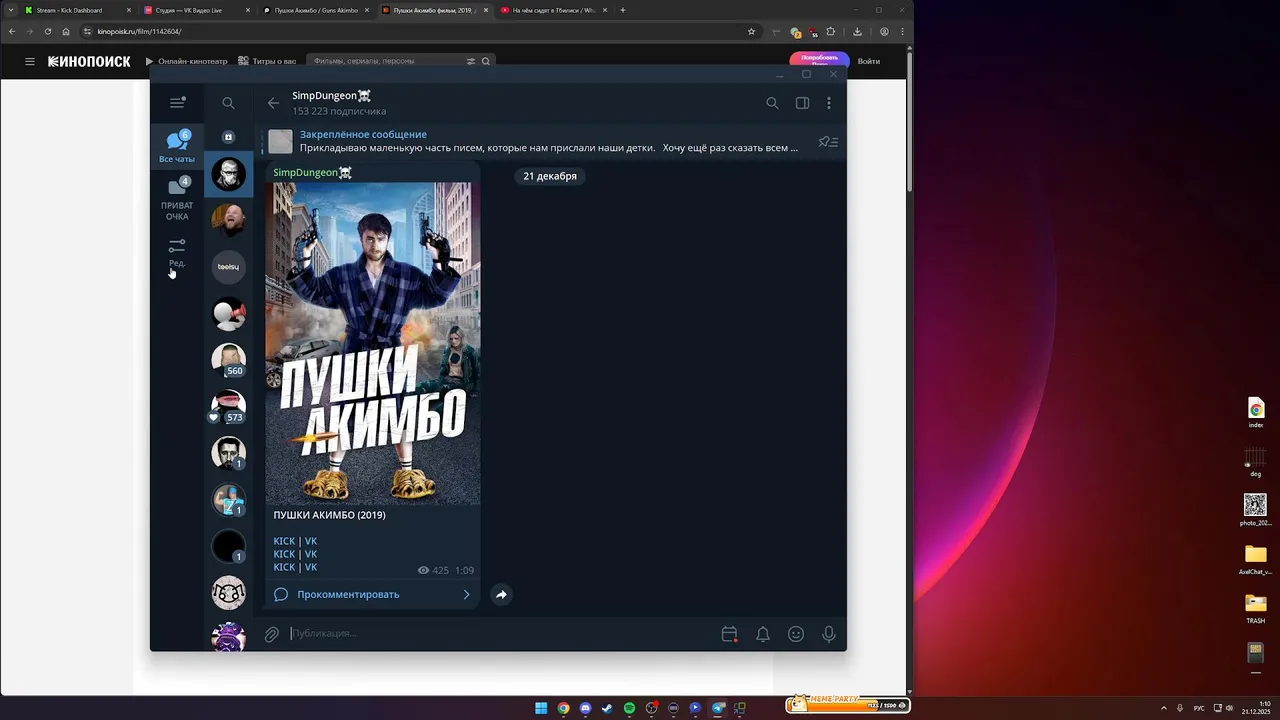This screenshot has width=1280, height=720.
Task: Open the scheduled messages calendar icon
Action: point(729,634)
